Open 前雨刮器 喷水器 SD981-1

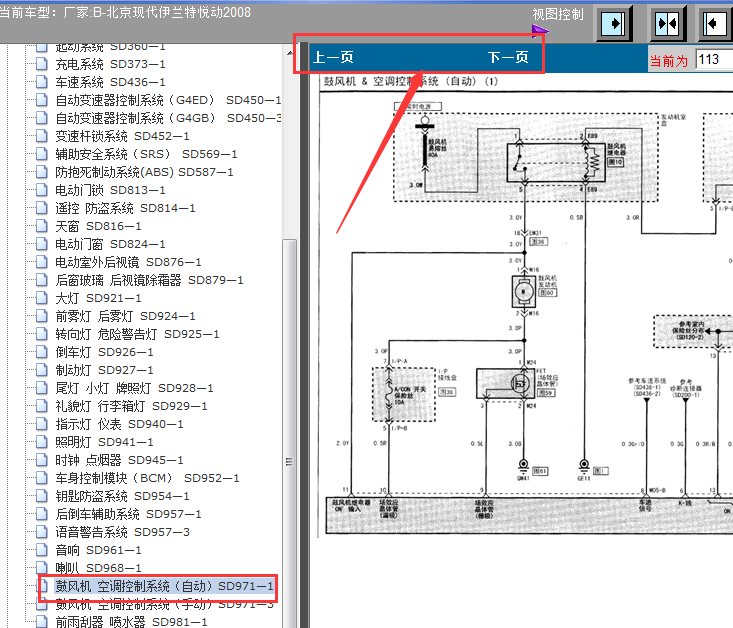click(131, 622)
